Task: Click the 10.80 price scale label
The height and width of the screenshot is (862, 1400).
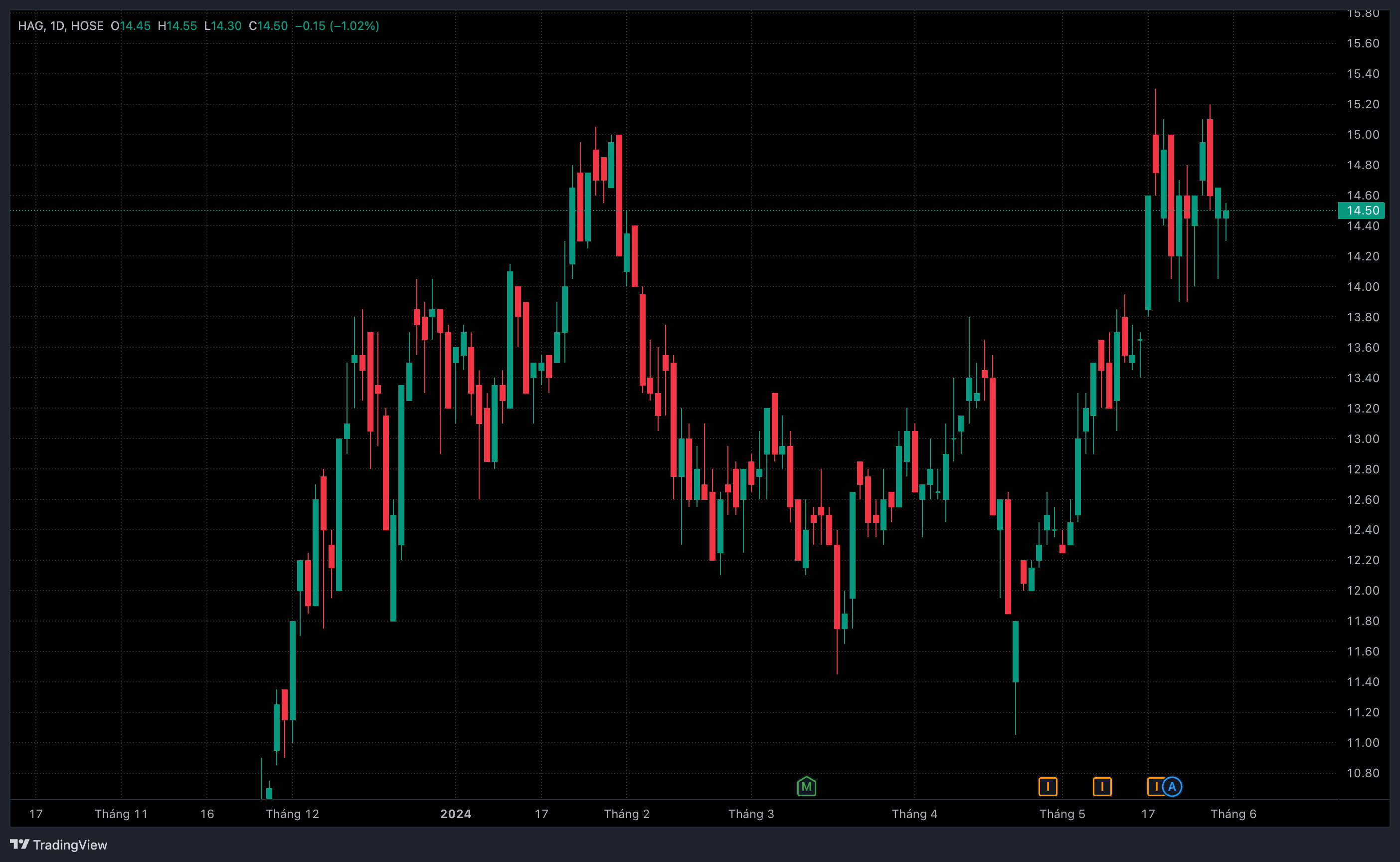Action: click(1363, 773)
